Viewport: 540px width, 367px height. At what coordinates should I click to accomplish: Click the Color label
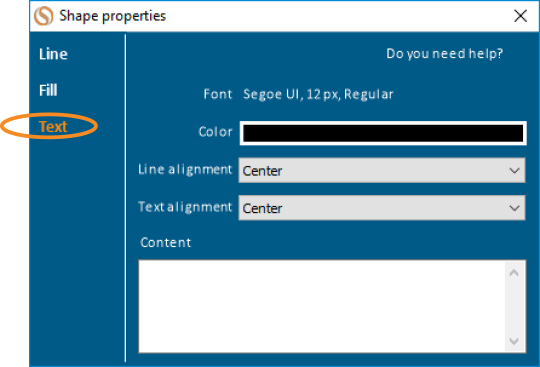click(x=216, y=132)
